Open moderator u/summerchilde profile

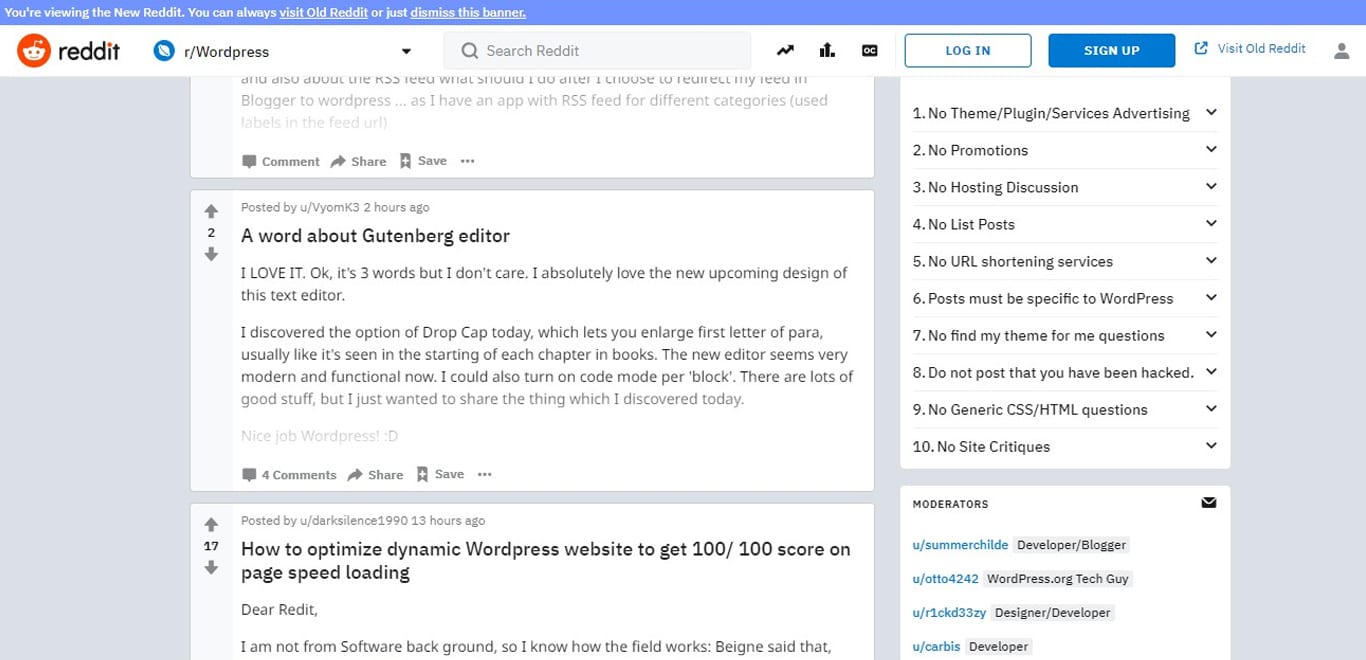point(960,545)
